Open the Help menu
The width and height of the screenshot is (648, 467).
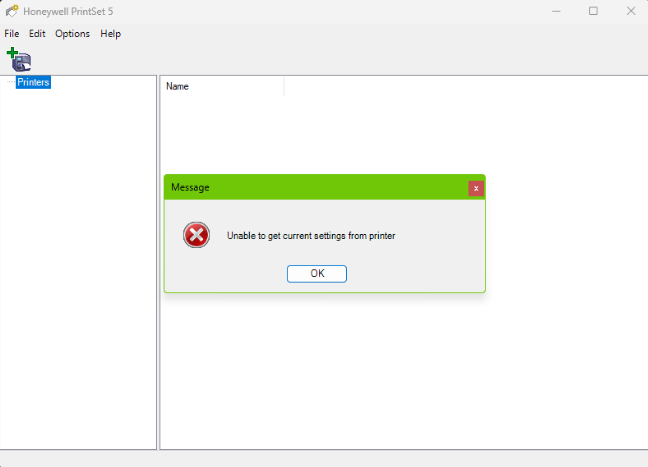(x=110, y=33)
